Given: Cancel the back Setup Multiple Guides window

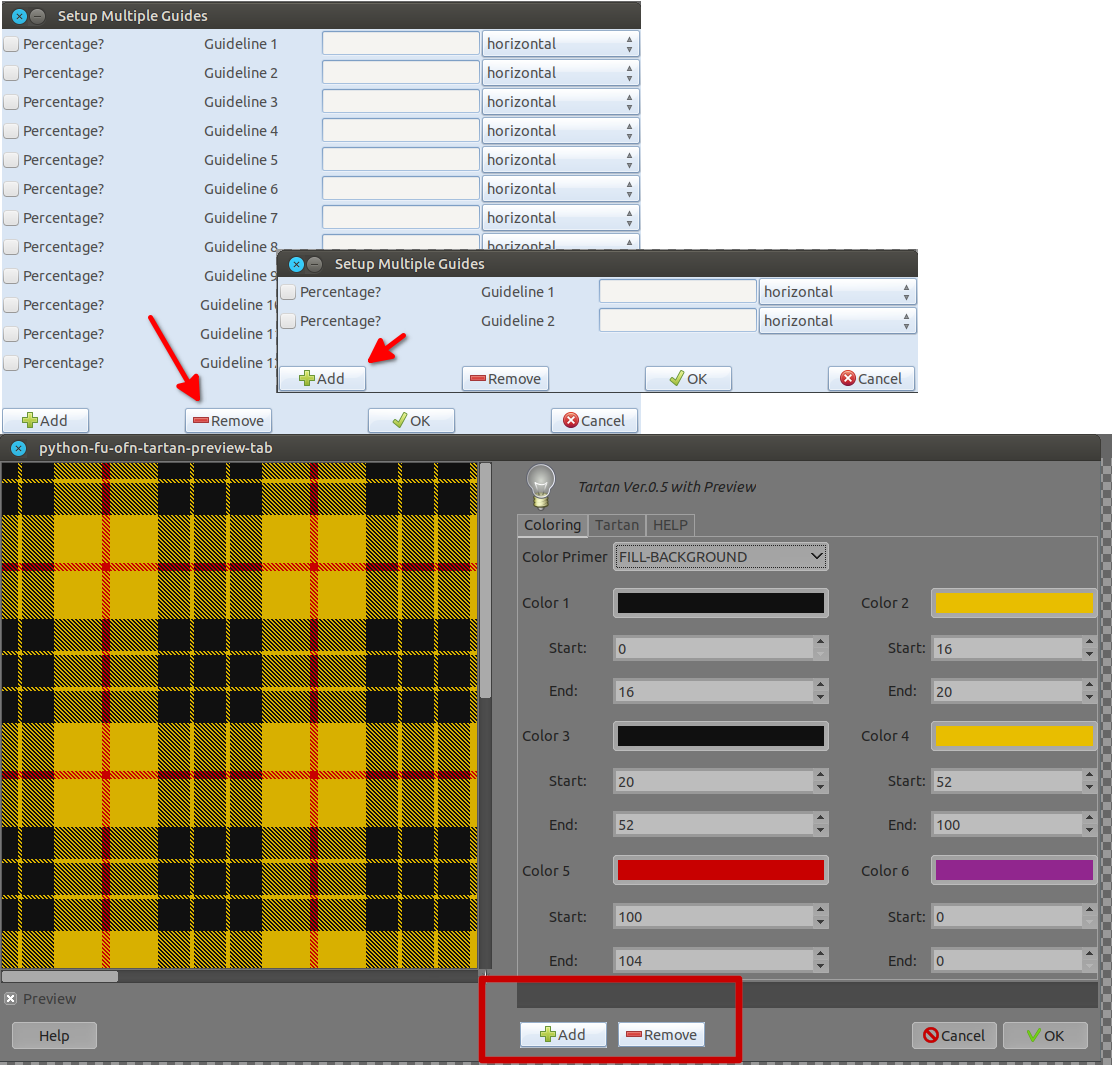Looking at the screenshot, I should pos(594,420).
